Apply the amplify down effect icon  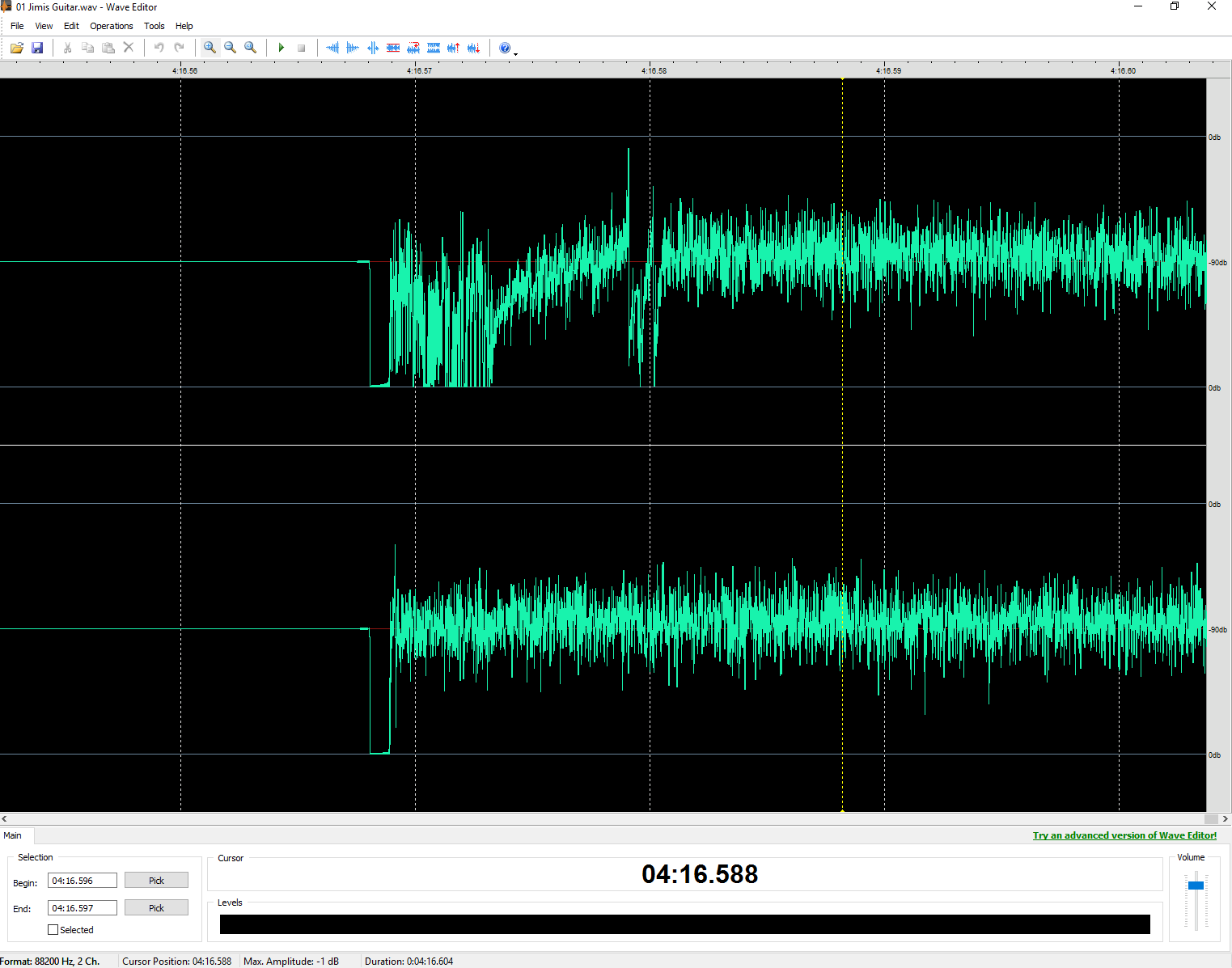pos(474,48)
